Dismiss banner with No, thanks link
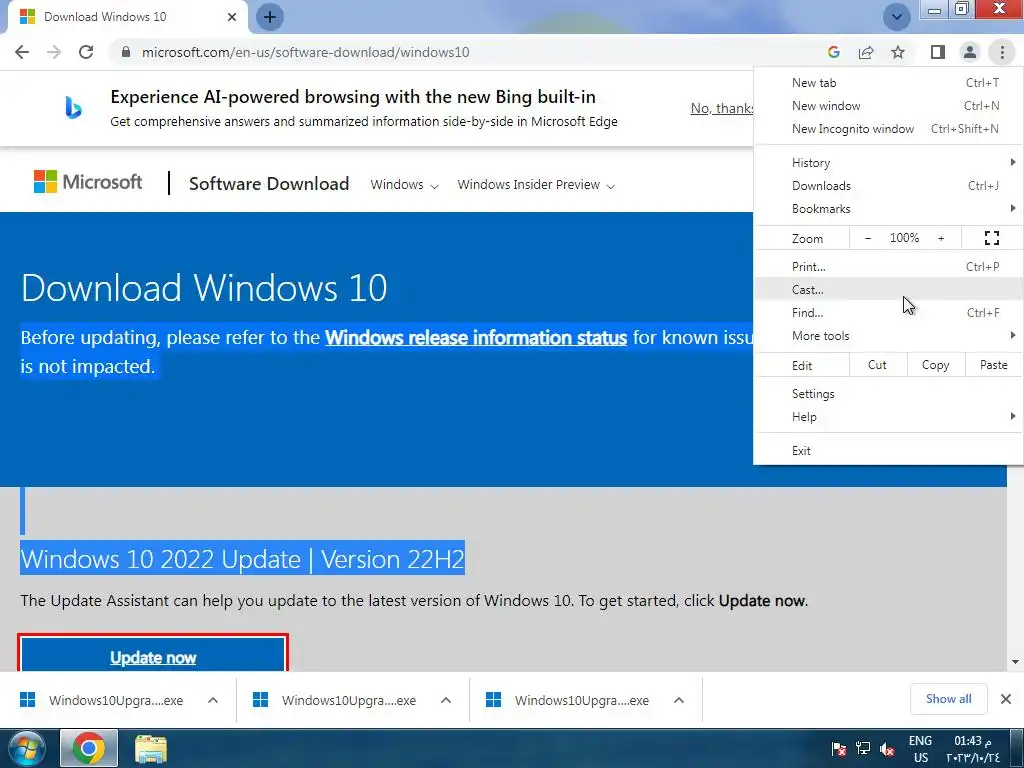The width and height of the screenshot is (1024, 768). tap(722, 108)
